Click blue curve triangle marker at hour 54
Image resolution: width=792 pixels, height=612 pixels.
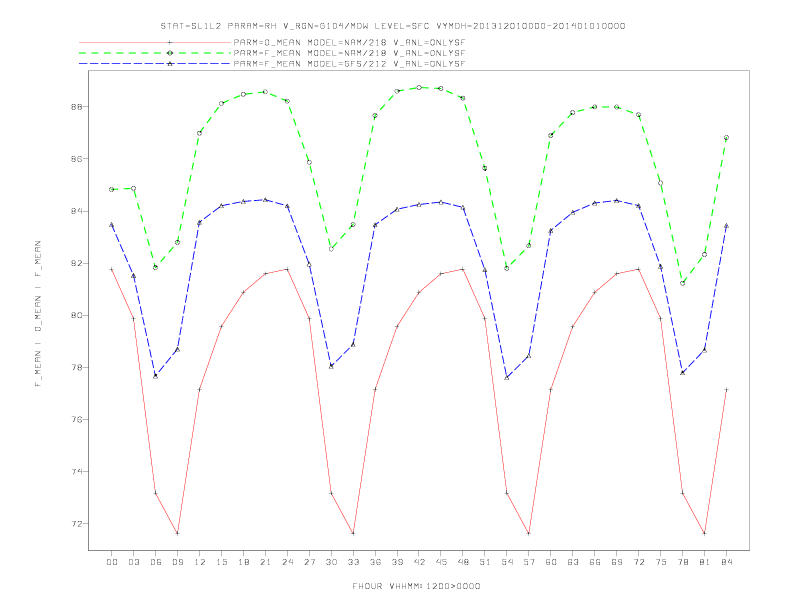tap(507, 378)
